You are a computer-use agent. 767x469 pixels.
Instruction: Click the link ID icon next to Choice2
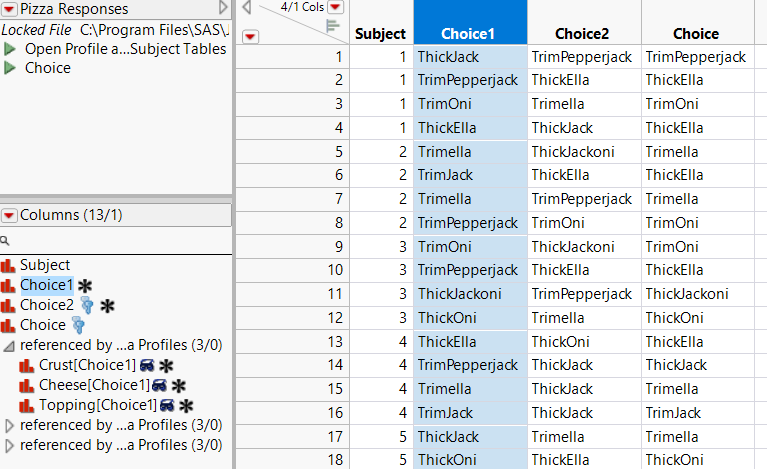tap(87, 305)
